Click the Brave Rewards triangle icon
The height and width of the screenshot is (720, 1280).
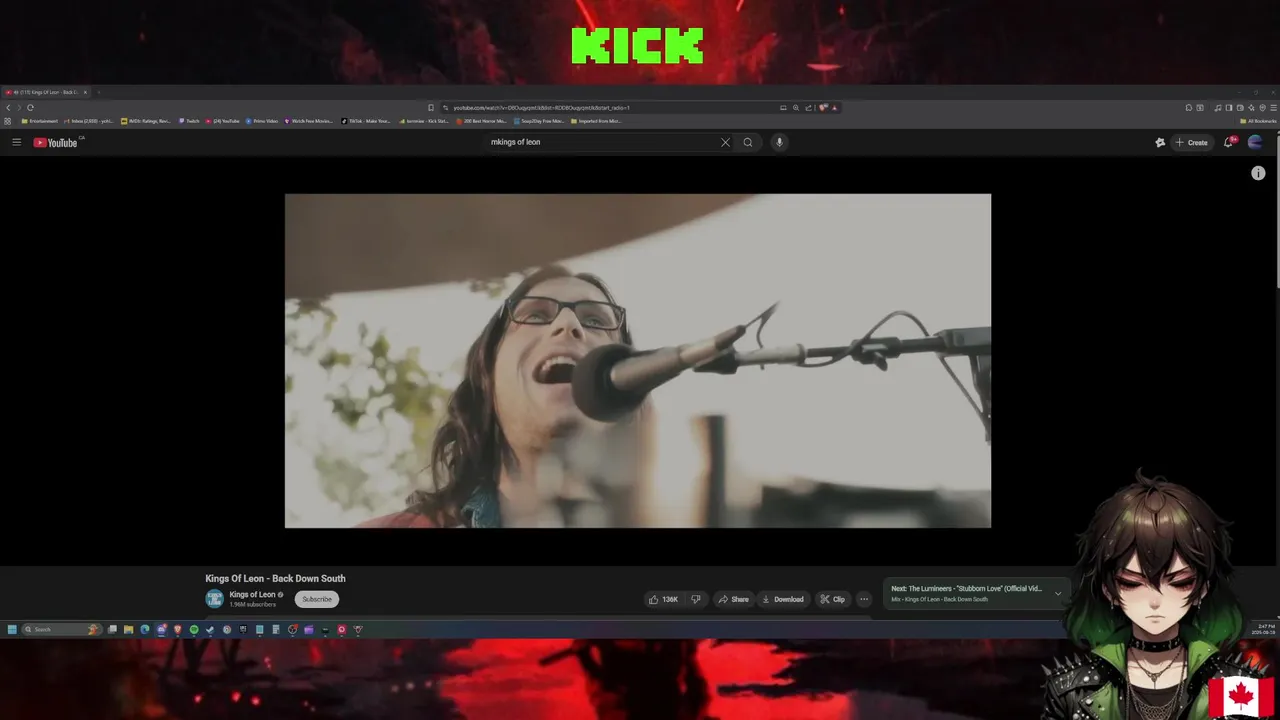(x=834, y=107)
